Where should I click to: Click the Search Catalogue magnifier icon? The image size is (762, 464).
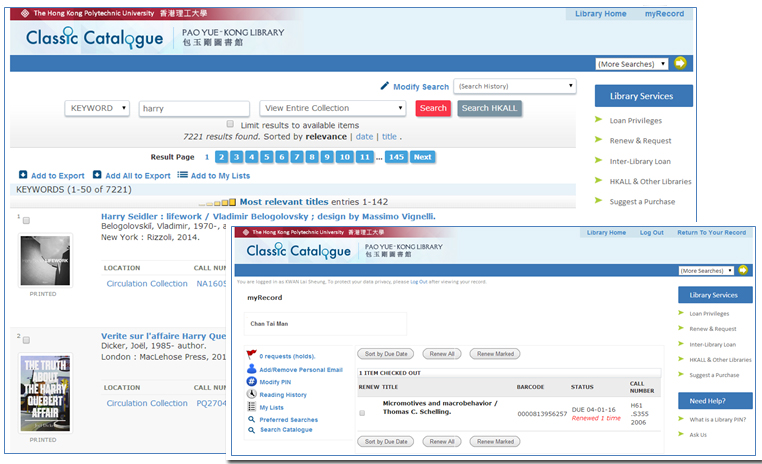(251, 430)
